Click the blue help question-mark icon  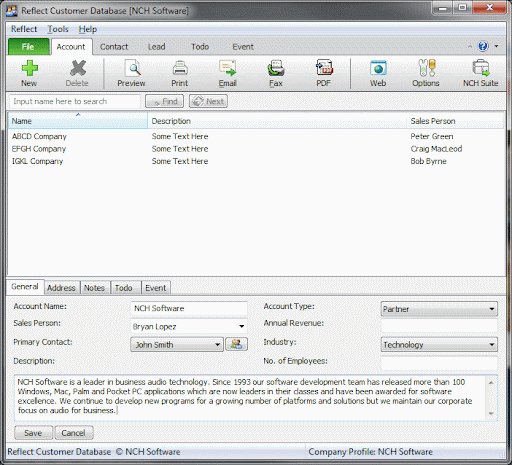(x=483, y=46)
